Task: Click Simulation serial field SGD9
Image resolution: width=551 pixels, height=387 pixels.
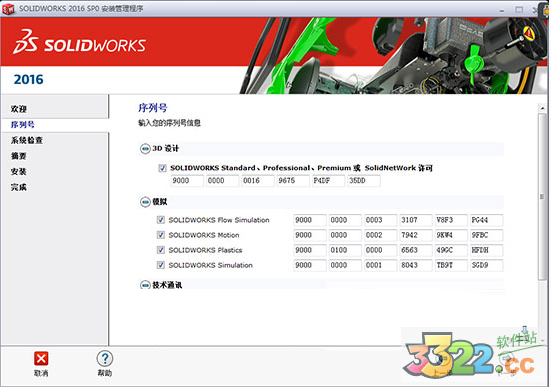Action: (487, 265)
